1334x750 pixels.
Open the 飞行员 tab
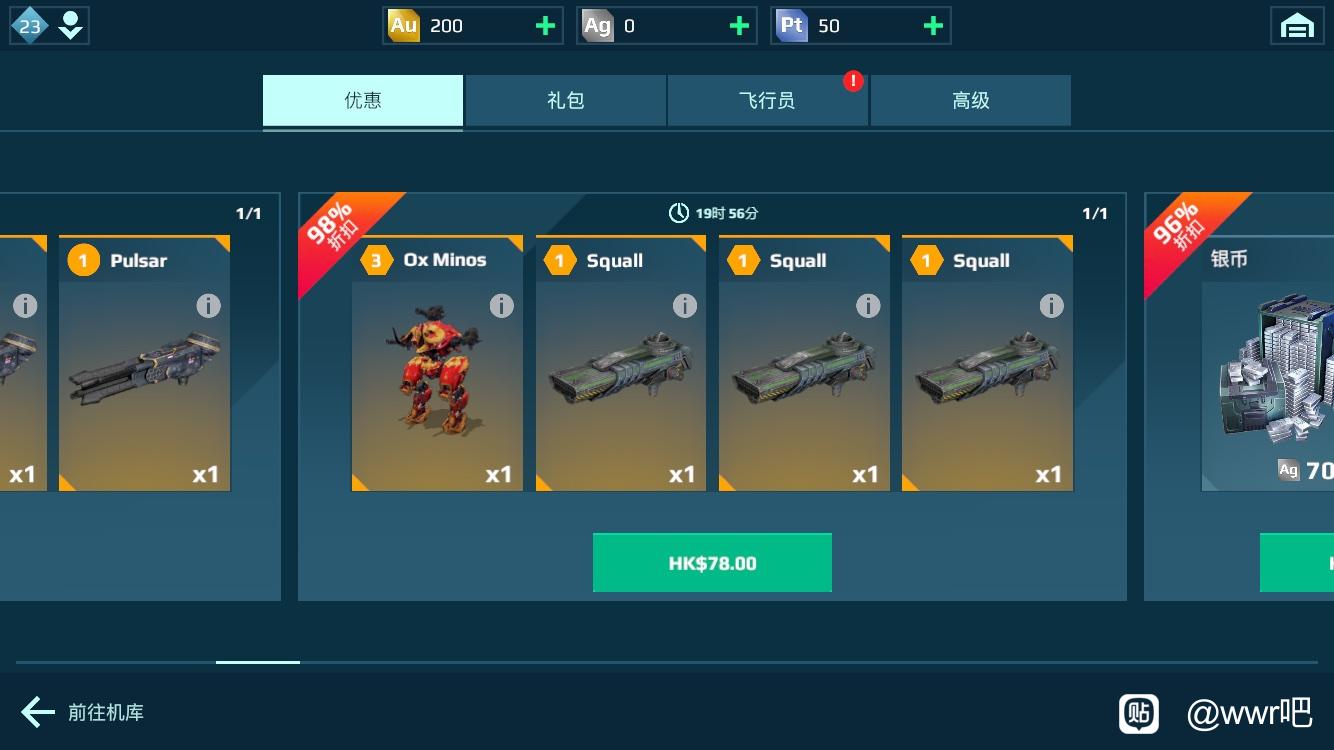point(767,100)
